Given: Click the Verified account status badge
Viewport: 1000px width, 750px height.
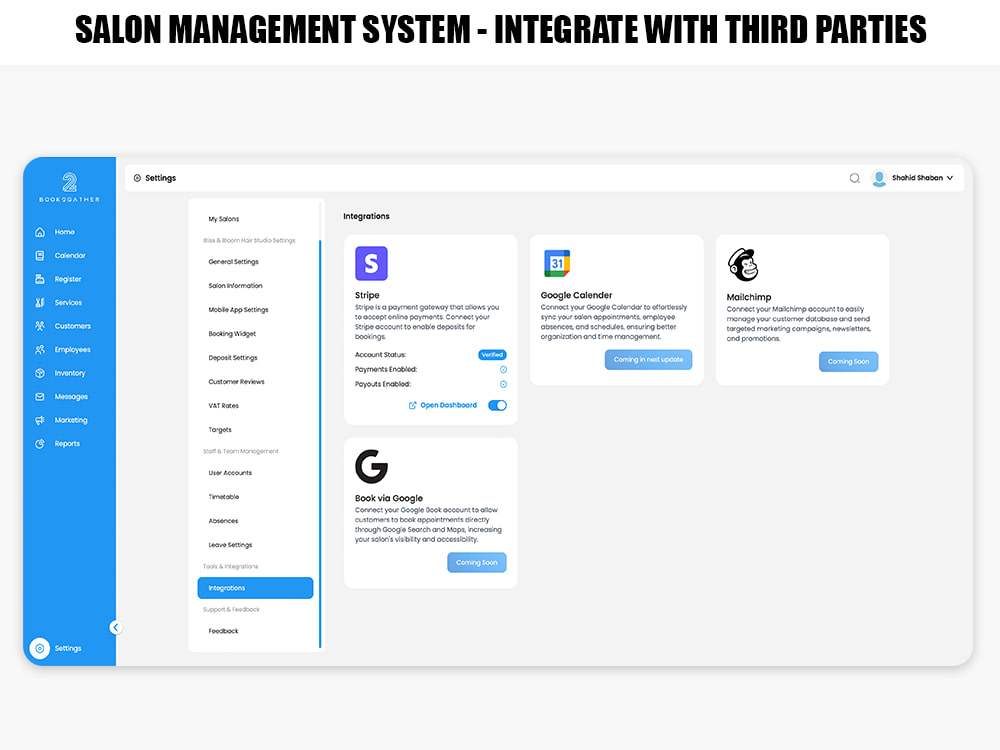Looking at the screenshot, I should pos(492,355).
